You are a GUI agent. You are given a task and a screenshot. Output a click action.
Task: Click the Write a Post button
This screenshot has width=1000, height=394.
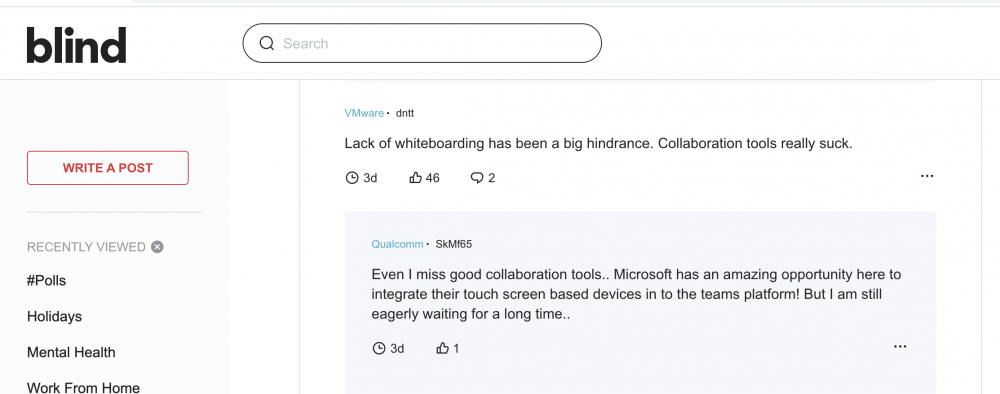pos(108,168)
